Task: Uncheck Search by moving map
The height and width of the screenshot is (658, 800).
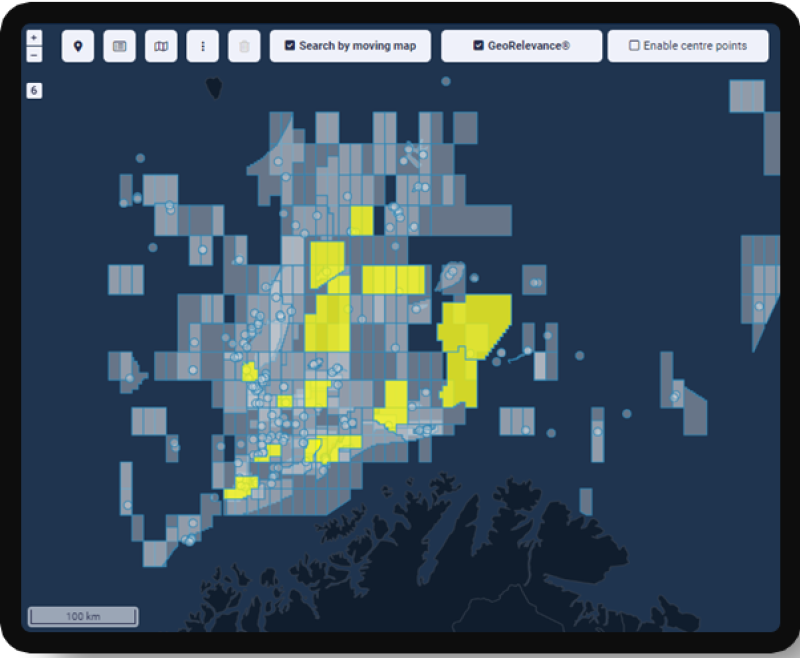Action: tap(290, 45)
